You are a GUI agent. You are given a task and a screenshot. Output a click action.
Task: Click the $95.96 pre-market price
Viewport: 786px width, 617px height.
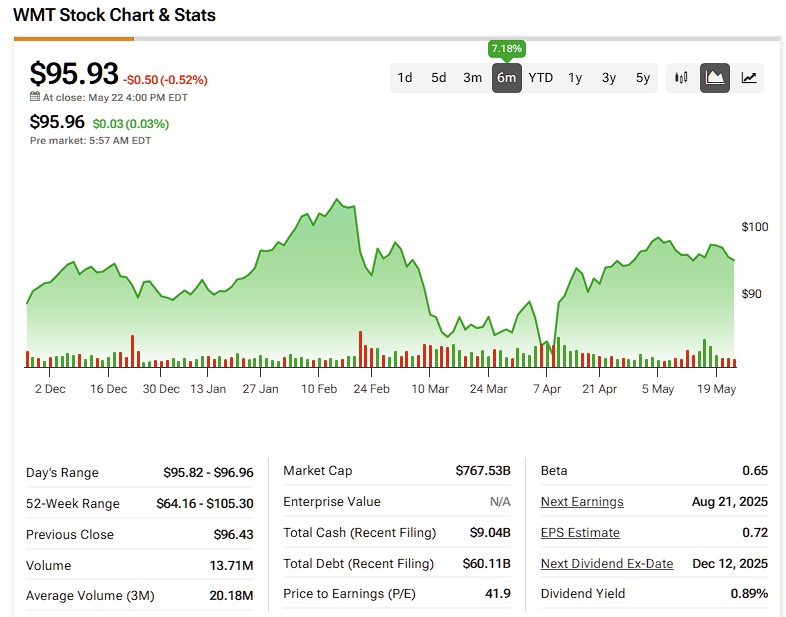(57, 122)
